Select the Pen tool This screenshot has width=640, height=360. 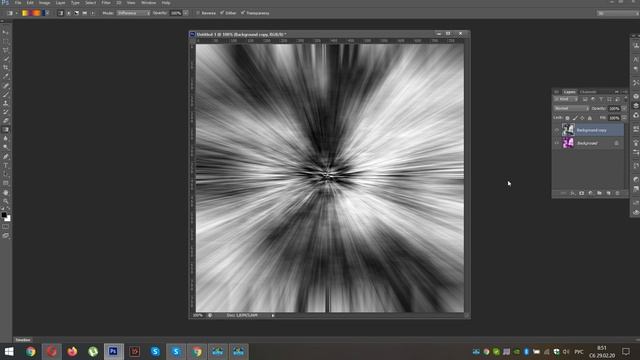(5, 157)
